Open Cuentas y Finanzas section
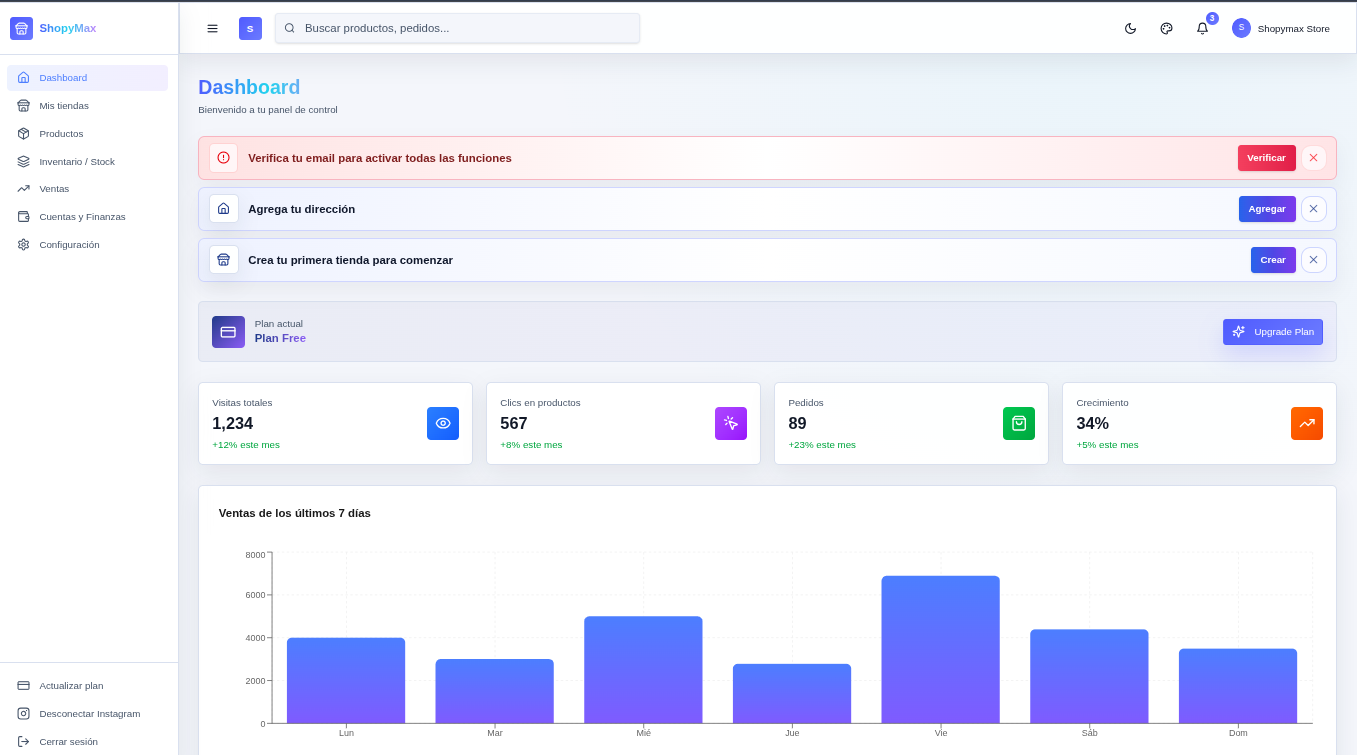Image resolution: width=1357 pixels, height=755 pixels. (82, 216)
